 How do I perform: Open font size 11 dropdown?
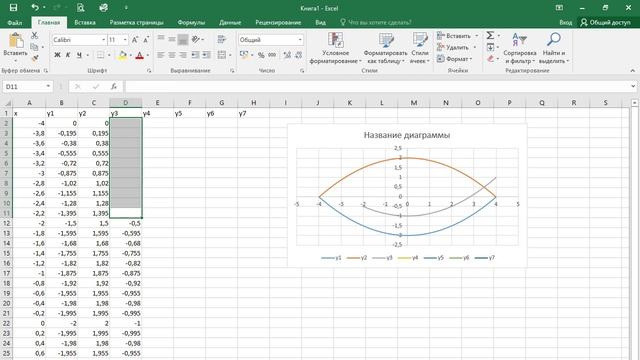(125, 40)
